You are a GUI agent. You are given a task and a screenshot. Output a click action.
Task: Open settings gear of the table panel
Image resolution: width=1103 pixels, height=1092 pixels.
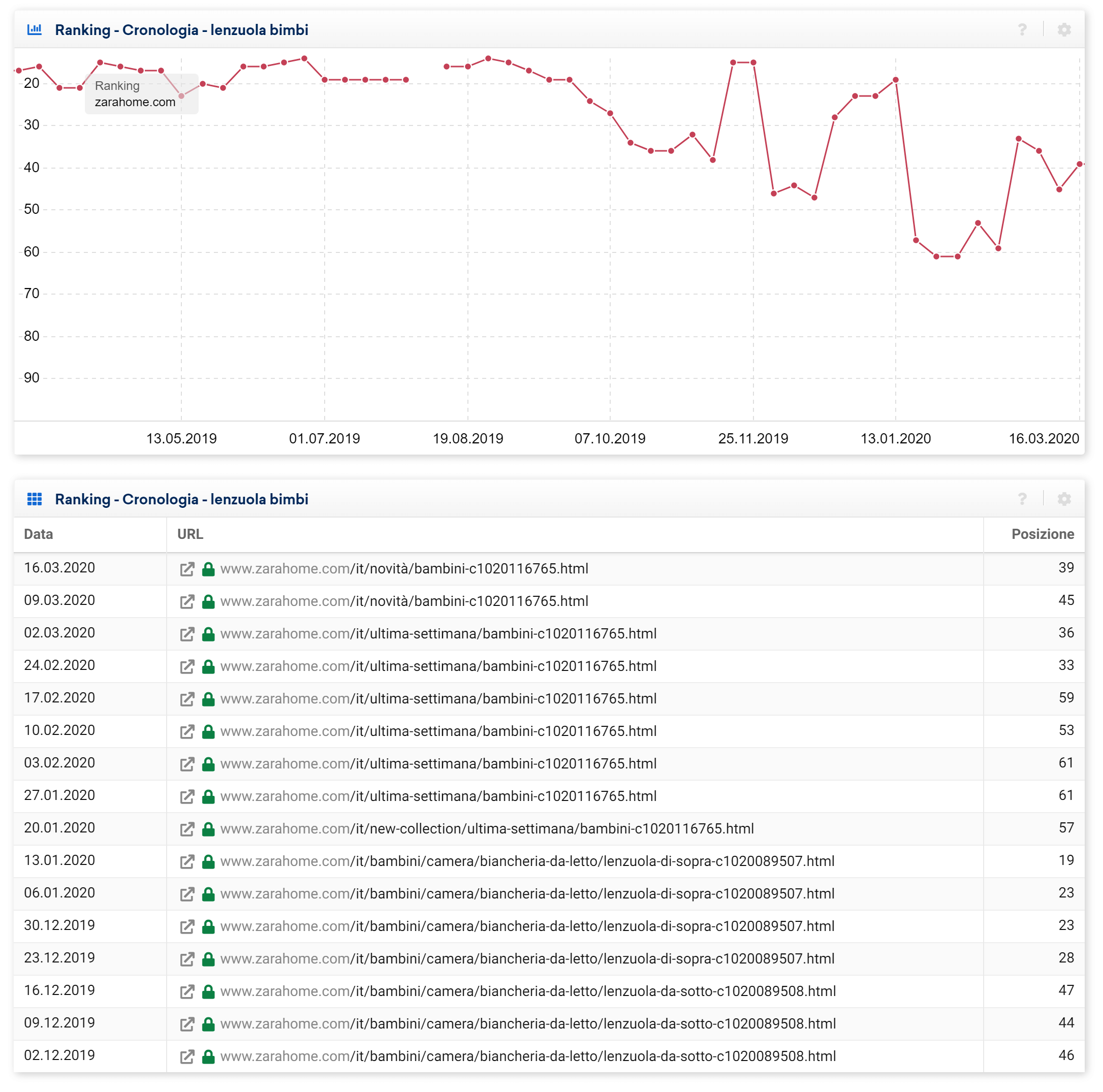click(1063, 499)
